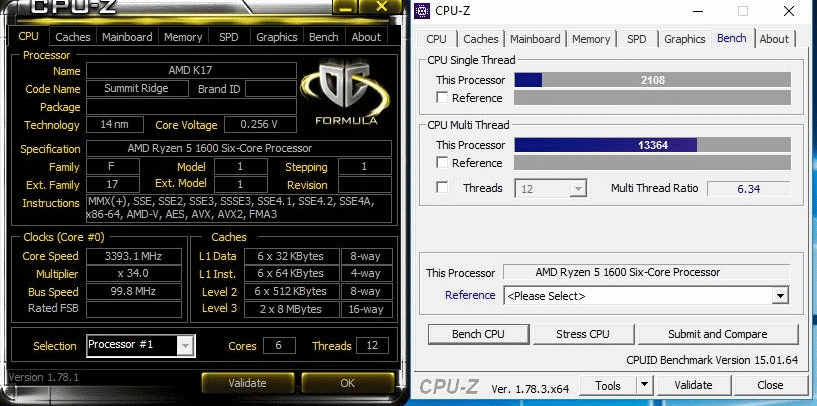Click Submit and Compare button
817x406 pixels.
coord(717,334)
